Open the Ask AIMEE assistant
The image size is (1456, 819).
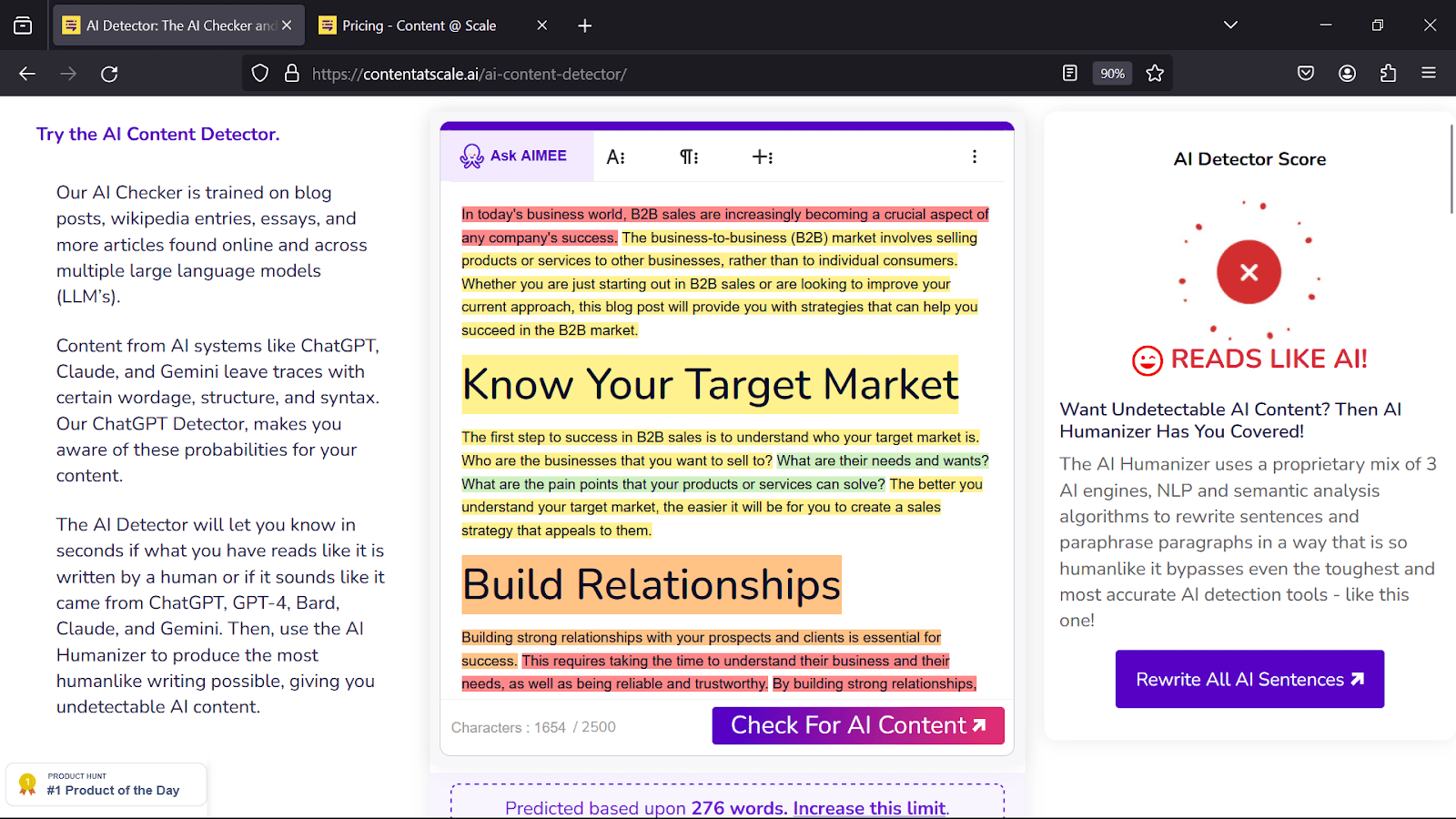[x=514, y=157]
